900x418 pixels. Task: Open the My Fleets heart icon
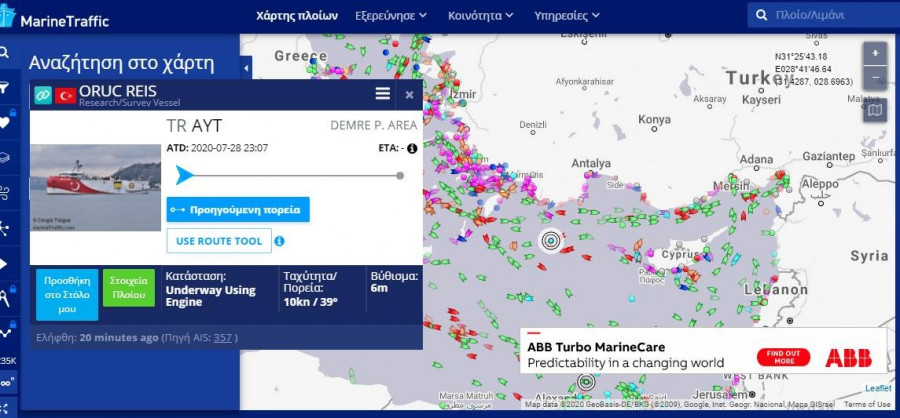point(5,123)
